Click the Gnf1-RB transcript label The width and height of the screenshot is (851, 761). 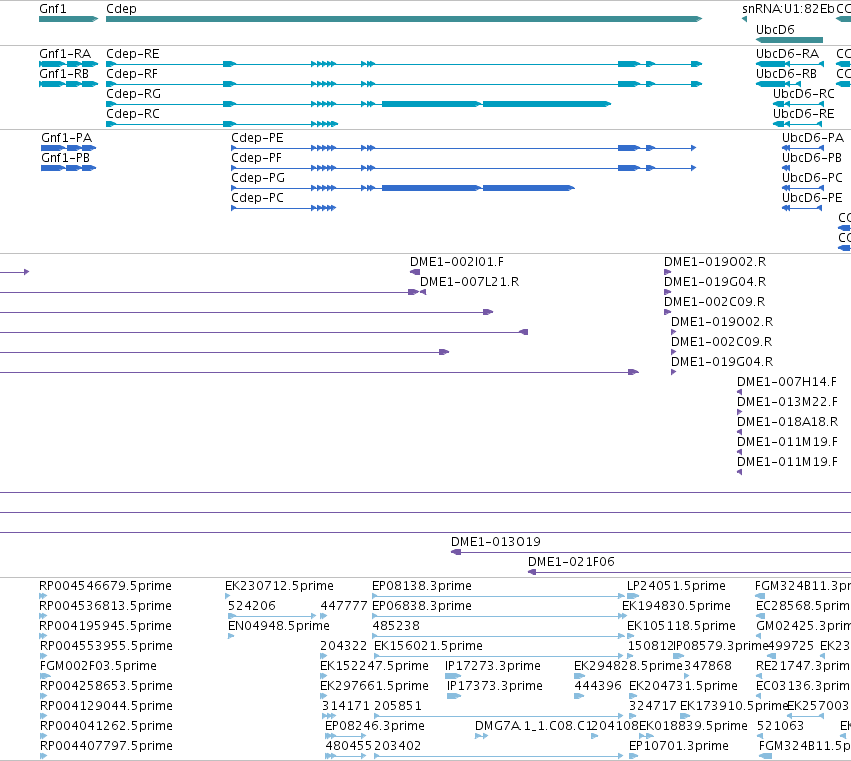(x=64, y=73)
